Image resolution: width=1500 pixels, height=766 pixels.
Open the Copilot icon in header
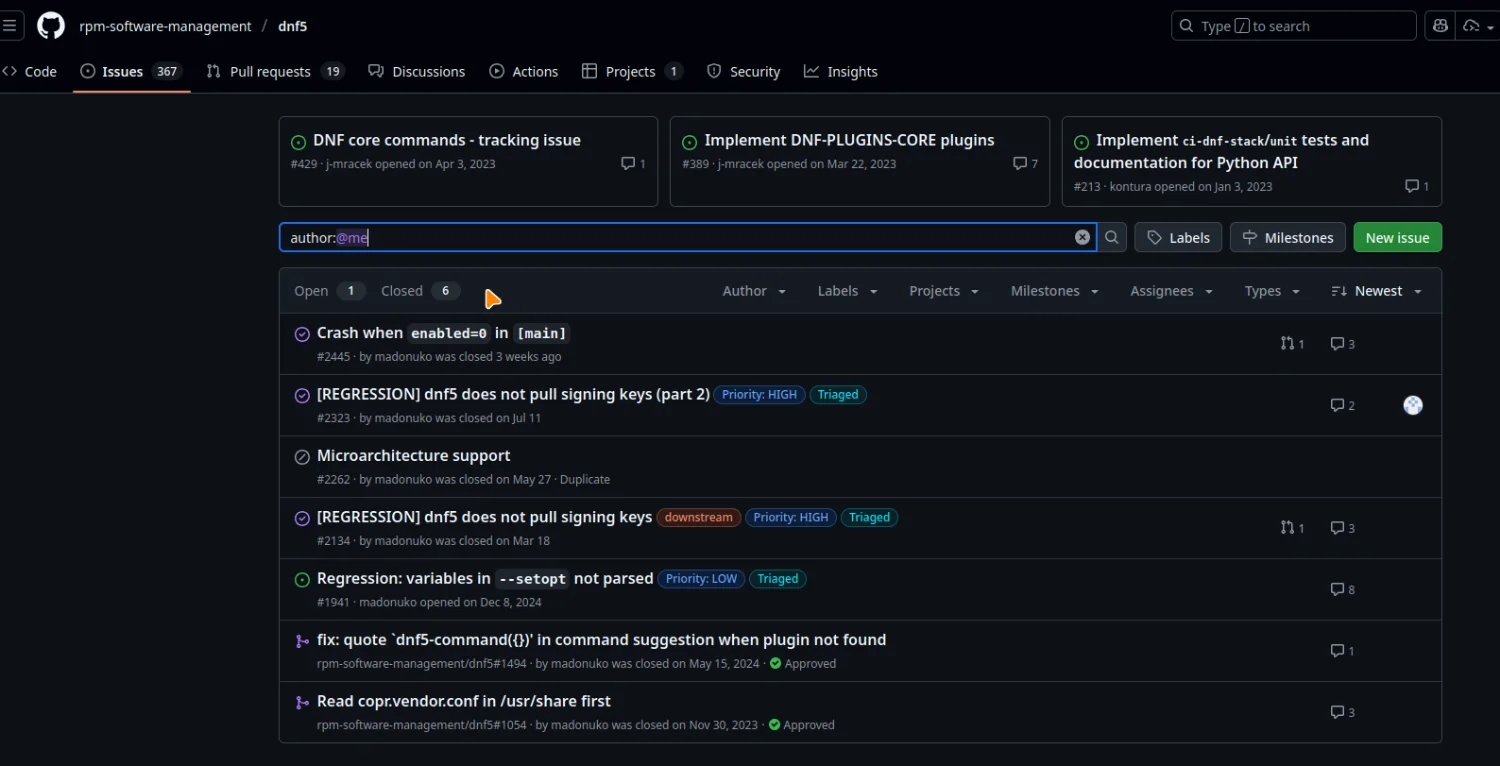click(1440, 26)
